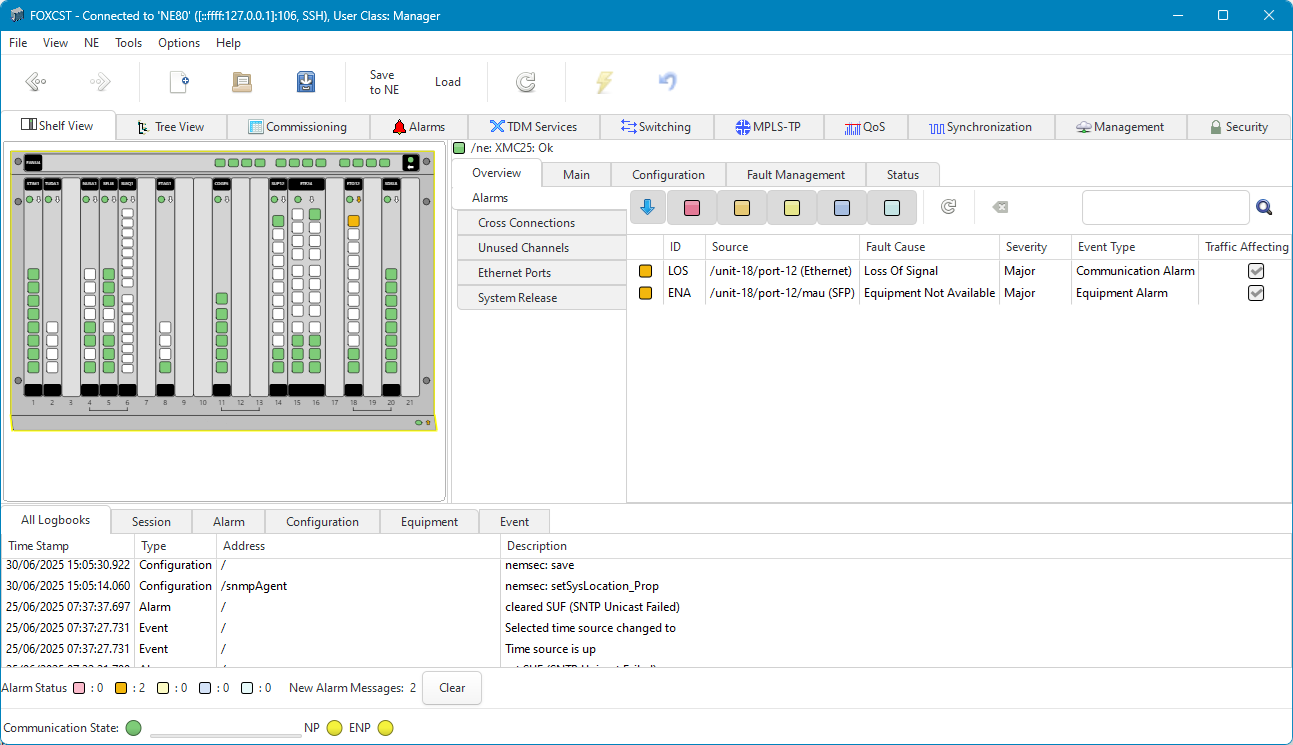The height and width of the screenshot is (745, 1293).
Task: Click the blue down-arrow alarm filter icon
Action: 647,207
